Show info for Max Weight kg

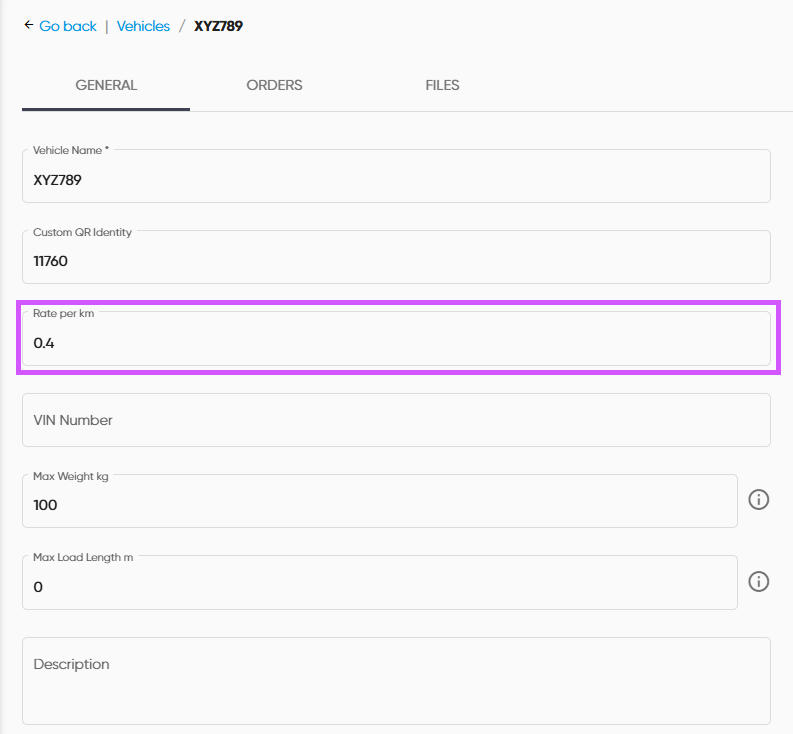(x=759, y=500)
